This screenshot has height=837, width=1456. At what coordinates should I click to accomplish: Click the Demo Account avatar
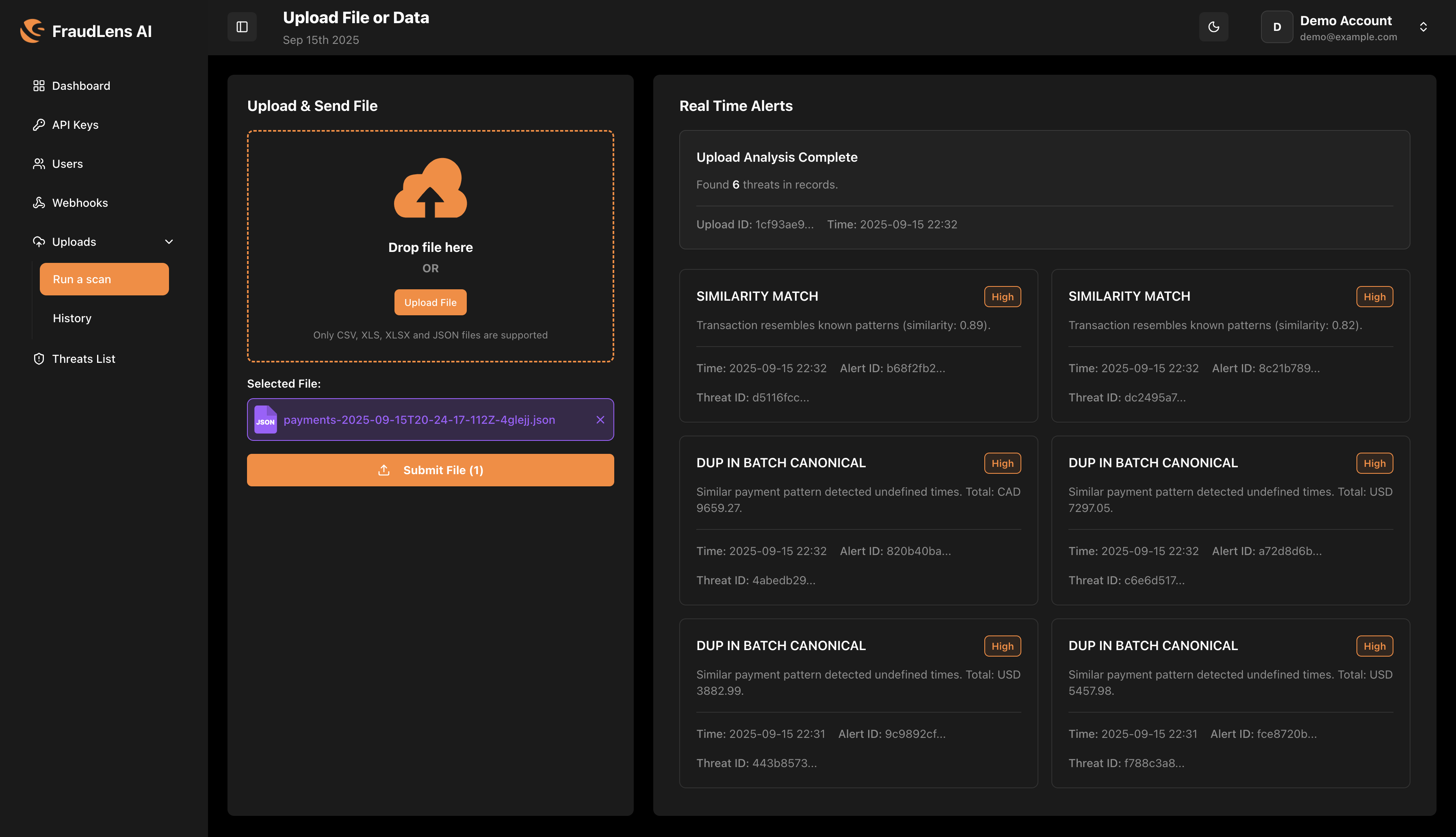point(1277,26)
